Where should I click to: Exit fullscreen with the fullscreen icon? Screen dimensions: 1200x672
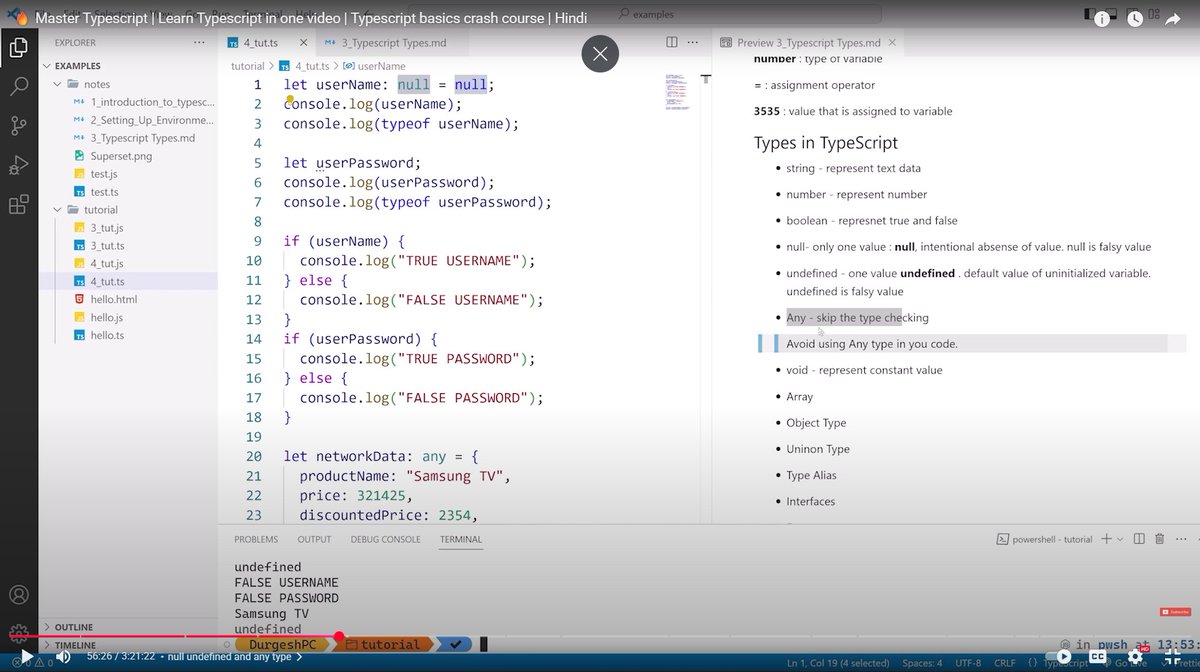(1171, 657)
